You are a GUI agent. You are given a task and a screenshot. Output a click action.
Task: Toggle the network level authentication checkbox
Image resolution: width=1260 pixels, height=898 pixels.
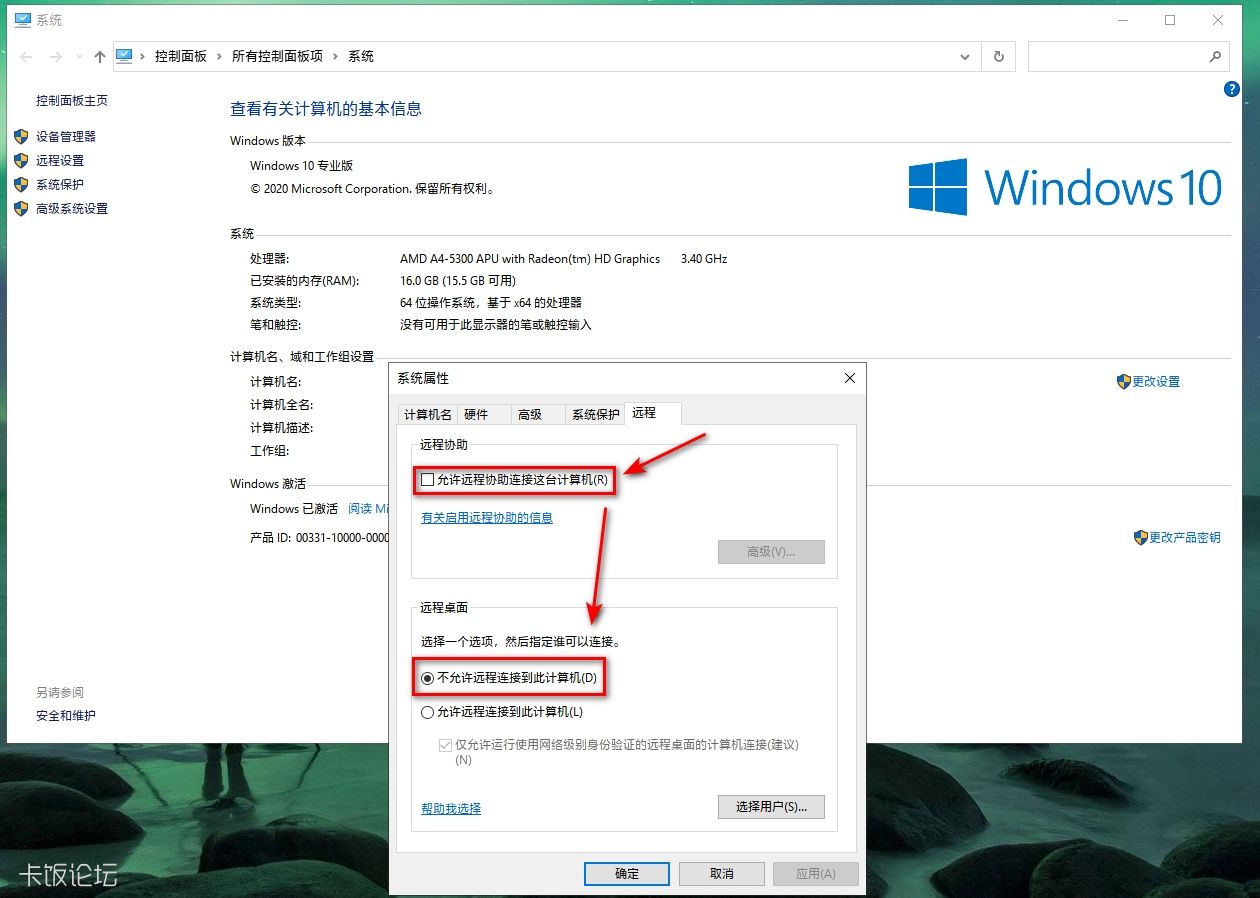[x=445, y=745]
